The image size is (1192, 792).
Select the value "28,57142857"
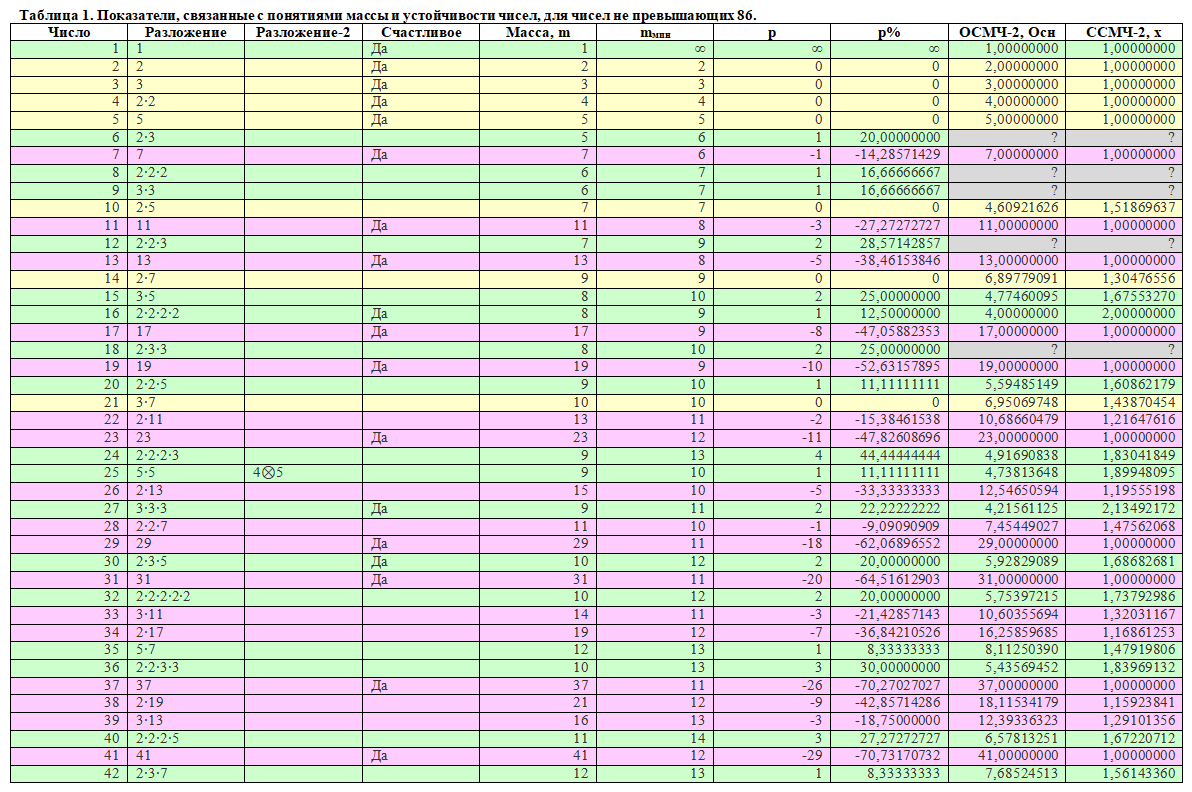(x=901, y=243)
